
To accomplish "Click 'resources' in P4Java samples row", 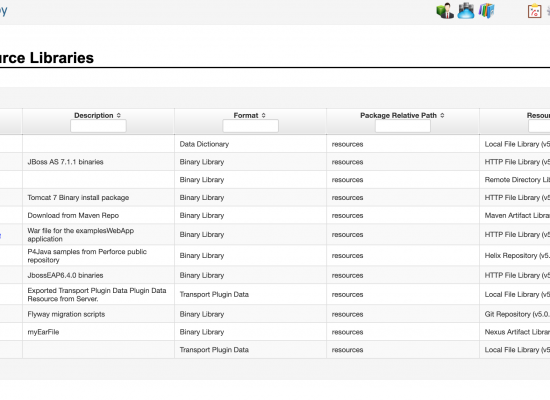I will click(x=347, y=256).
